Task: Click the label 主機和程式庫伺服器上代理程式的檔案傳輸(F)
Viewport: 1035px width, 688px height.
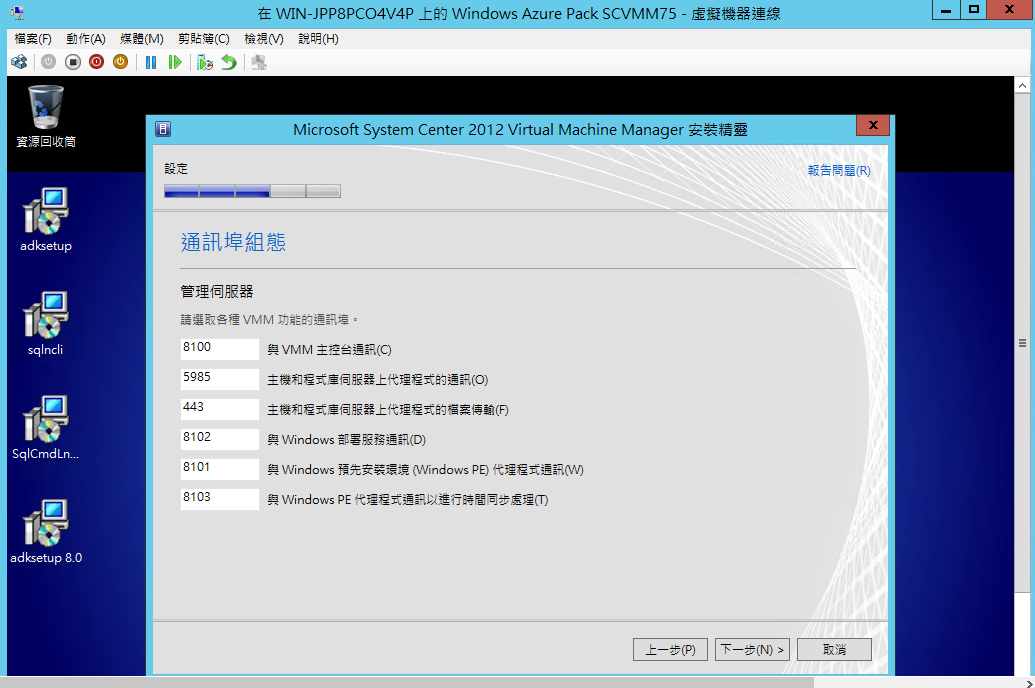Action: pyautogui.click(x=388, y=410)
